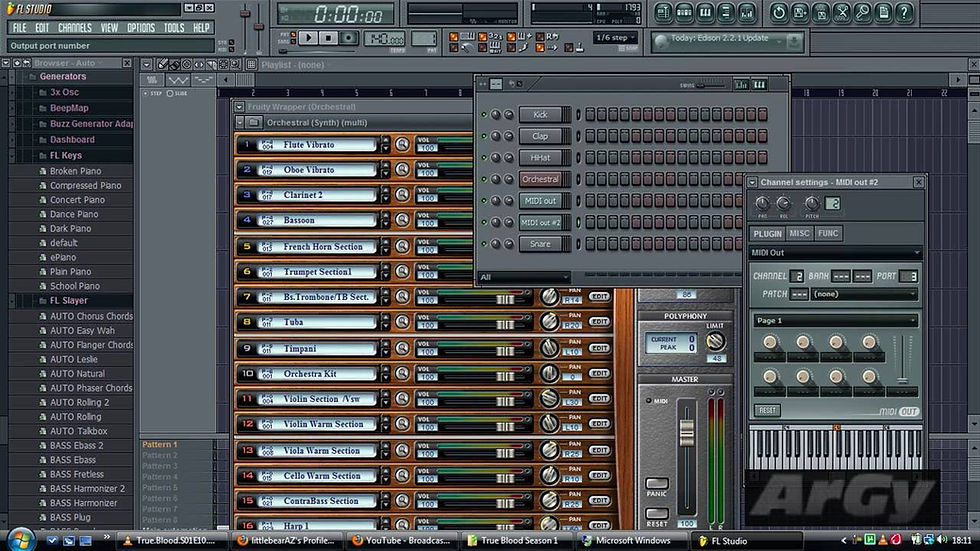Click the PANIC button in Master section
Image resolution: width=980 pixels, height=551 pixels.
coord(657,484)
